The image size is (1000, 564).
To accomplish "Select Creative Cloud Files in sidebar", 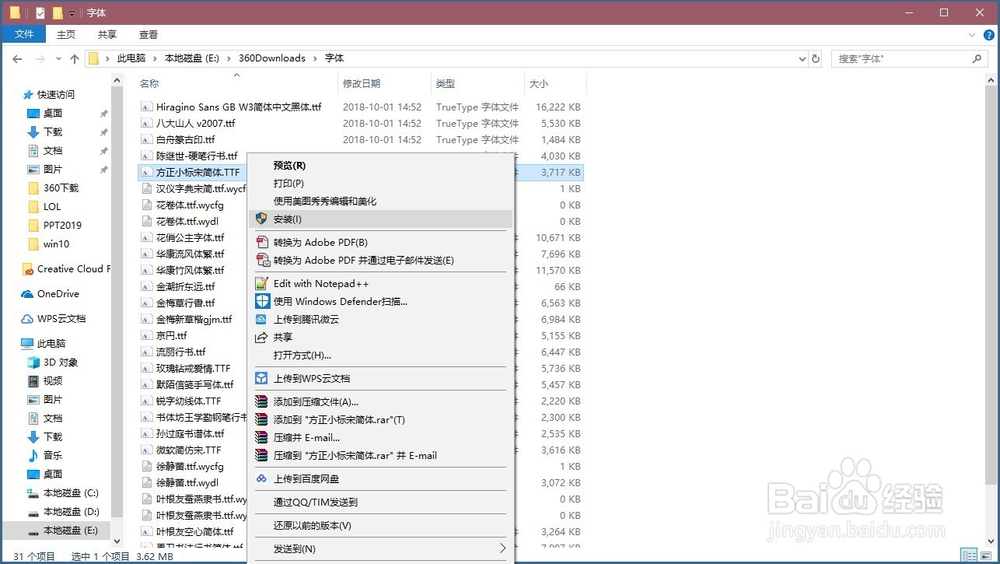I will pyautogui.click(x=66, y=269).
